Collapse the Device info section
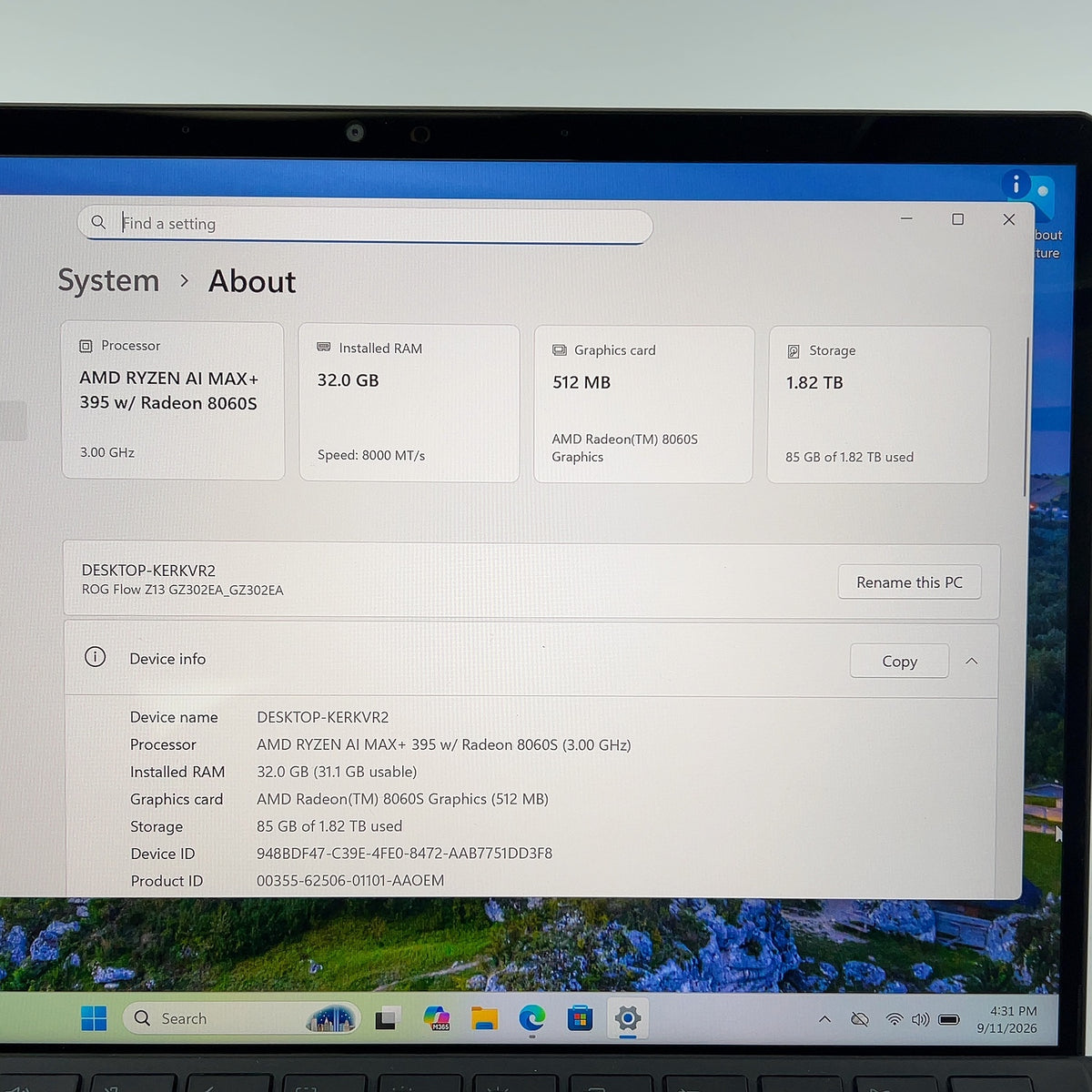This screenshot has width=1092, height=1092. pos(971,662)
